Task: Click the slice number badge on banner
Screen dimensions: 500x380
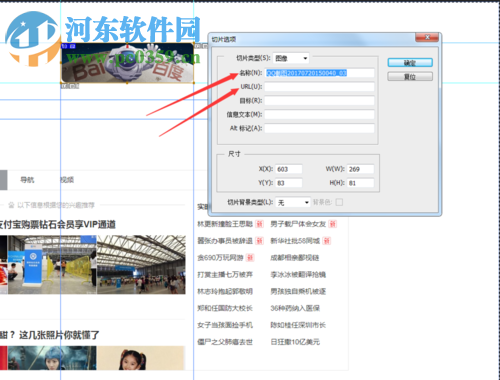Action: click(68, 46)
